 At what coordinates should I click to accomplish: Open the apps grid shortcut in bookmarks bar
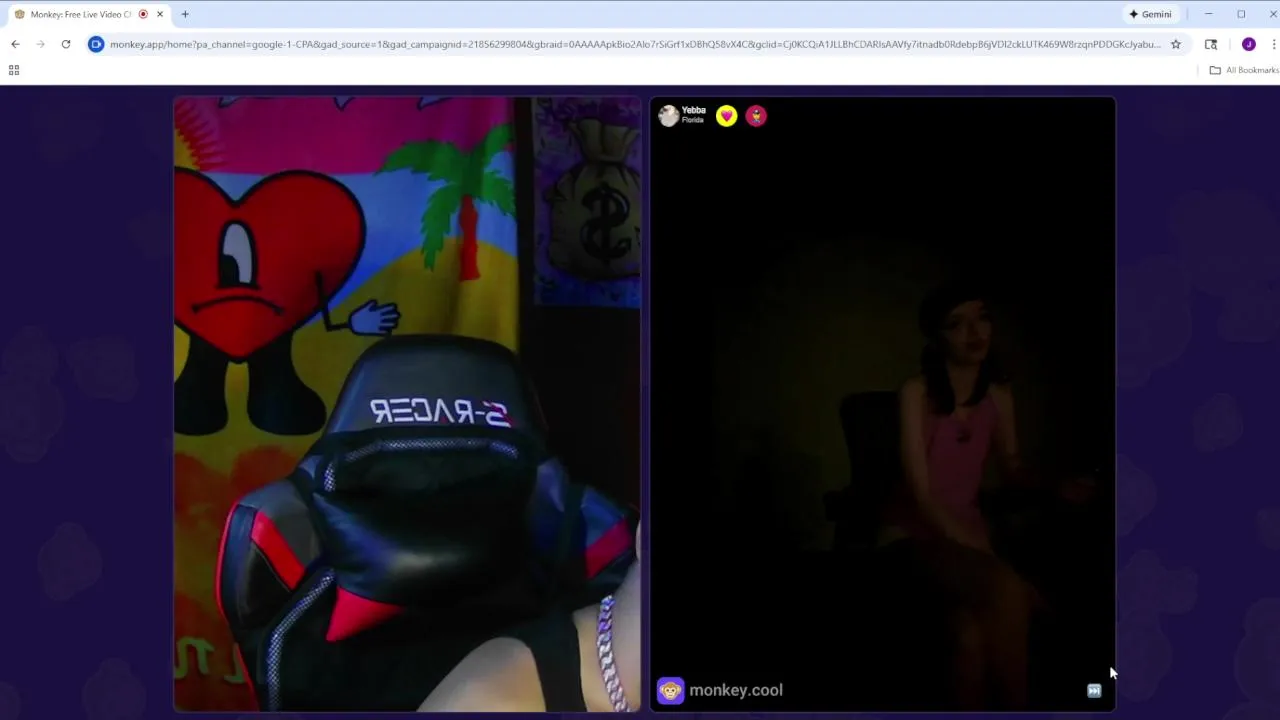click(14, 70)
